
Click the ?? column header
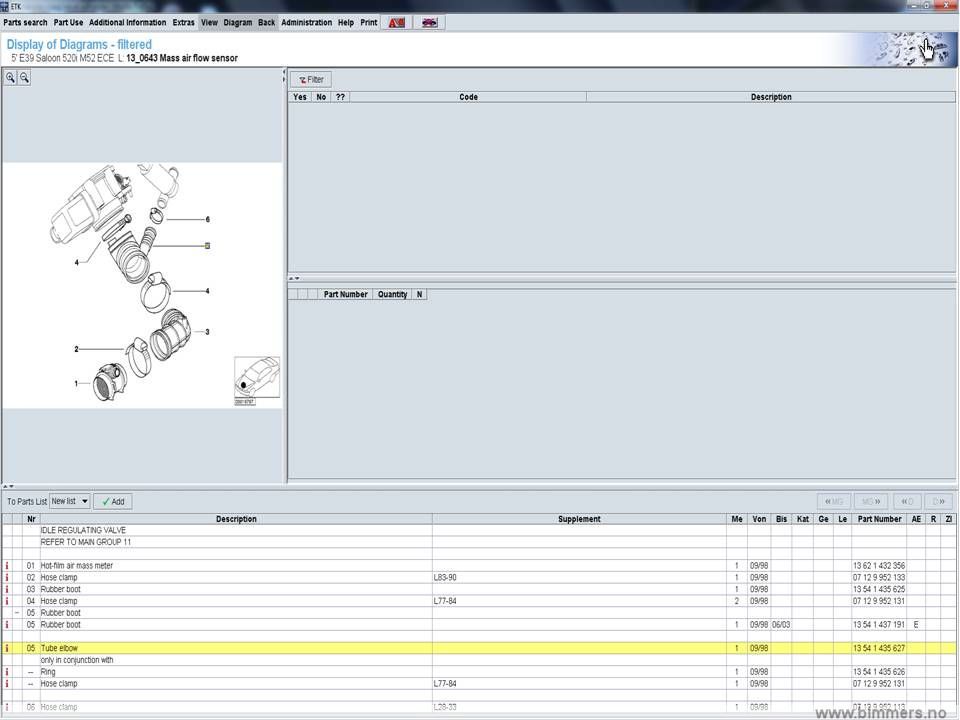[340, 97]
